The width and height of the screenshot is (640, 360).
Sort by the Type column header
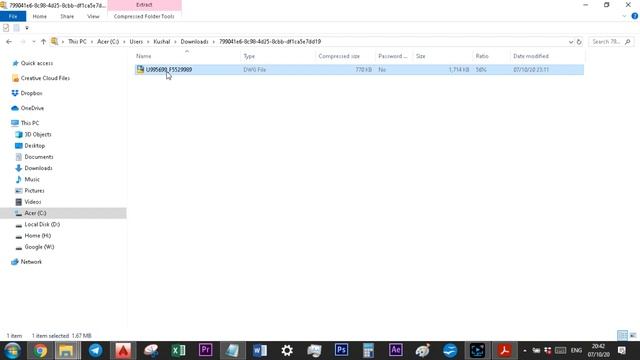[249, 56]
